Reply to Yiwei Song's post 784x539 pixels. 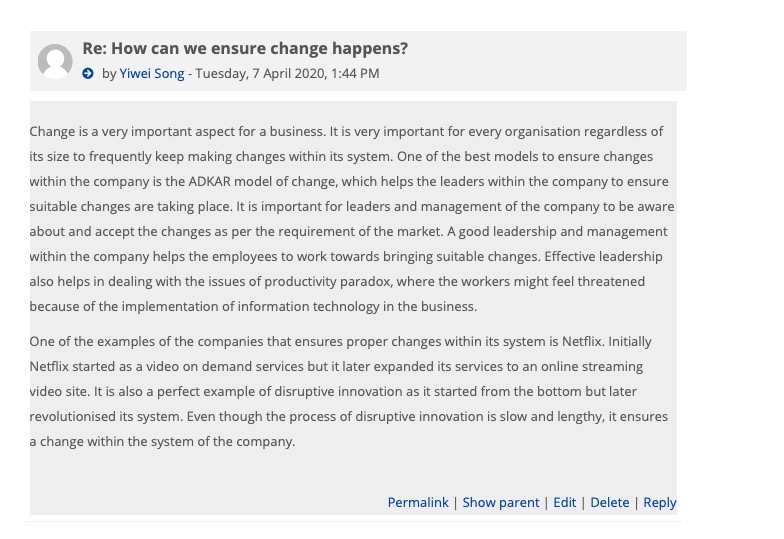[660, 502]
